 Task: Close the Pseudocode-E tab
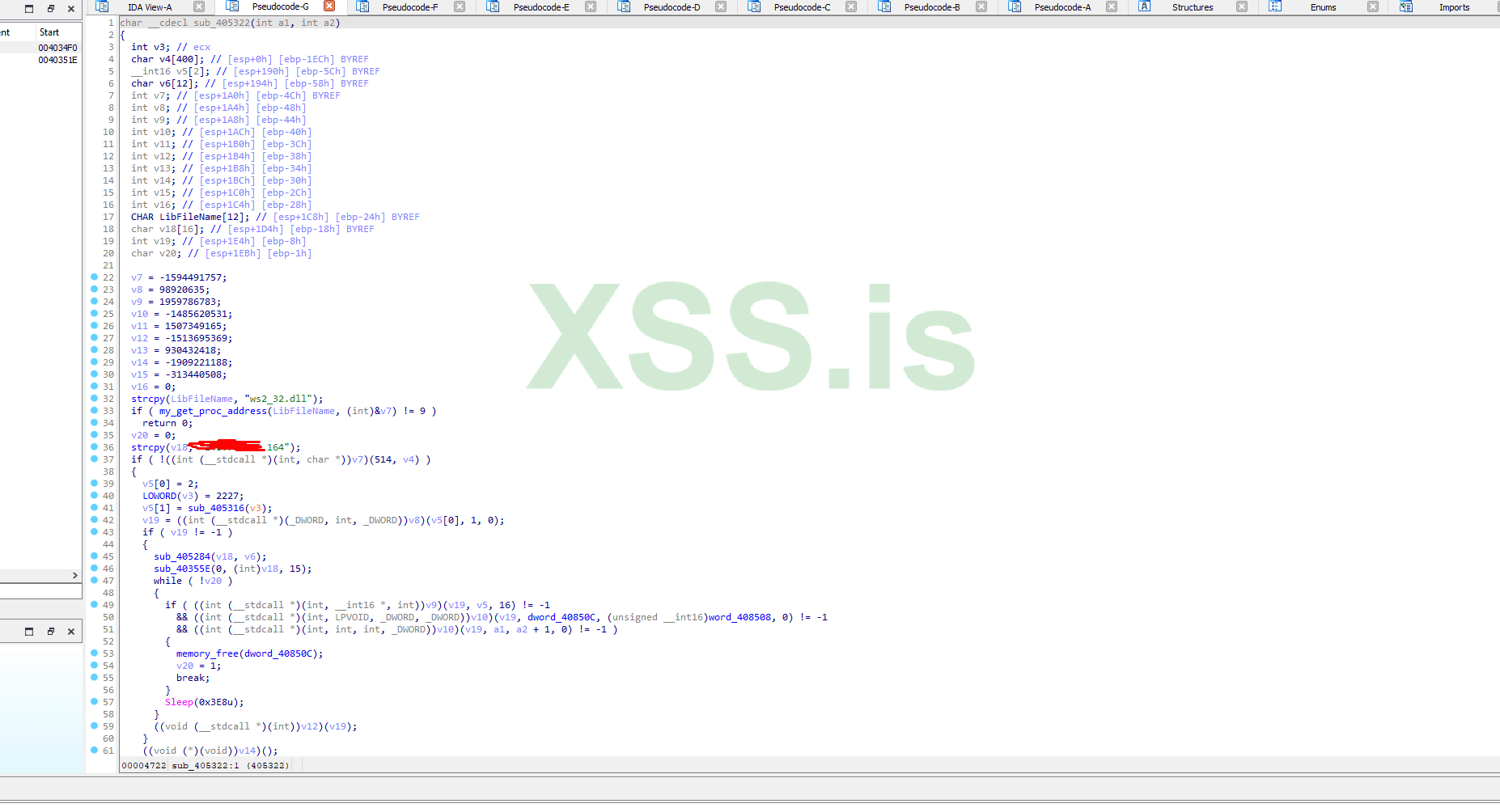[x=591, y=6]
